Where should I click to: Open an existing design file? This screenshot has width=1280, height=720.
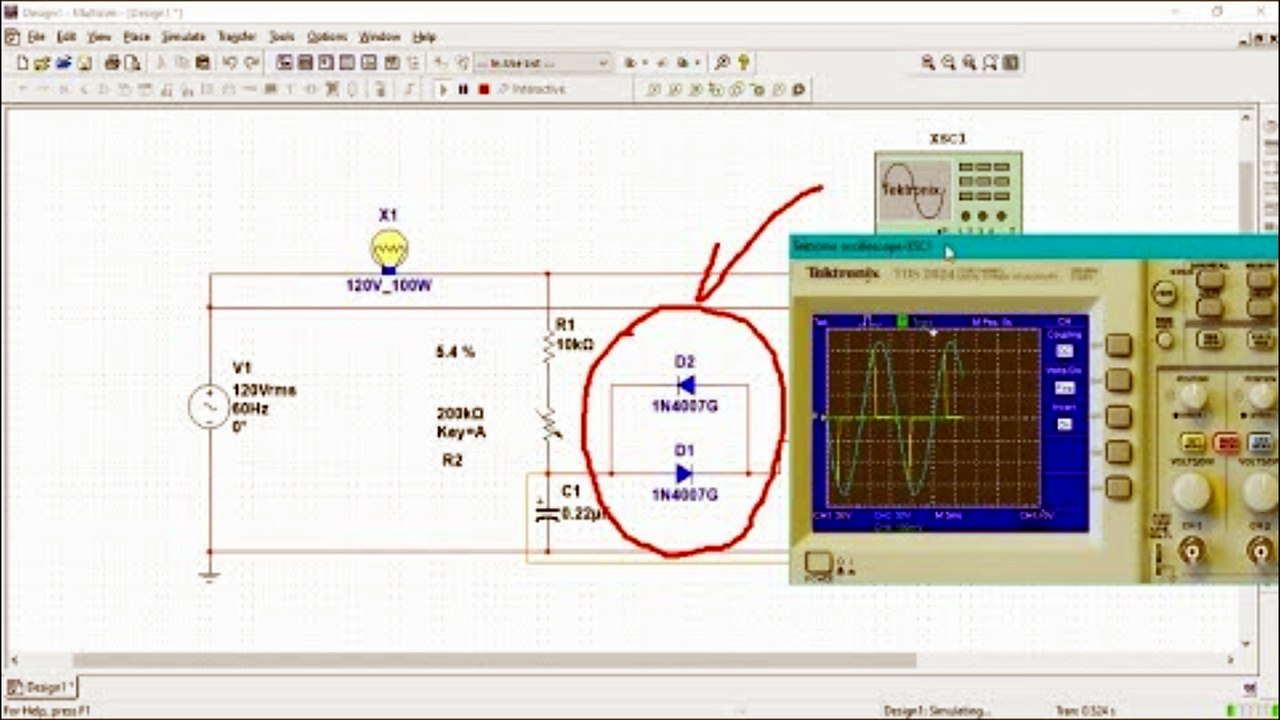[x=42, y=63]
